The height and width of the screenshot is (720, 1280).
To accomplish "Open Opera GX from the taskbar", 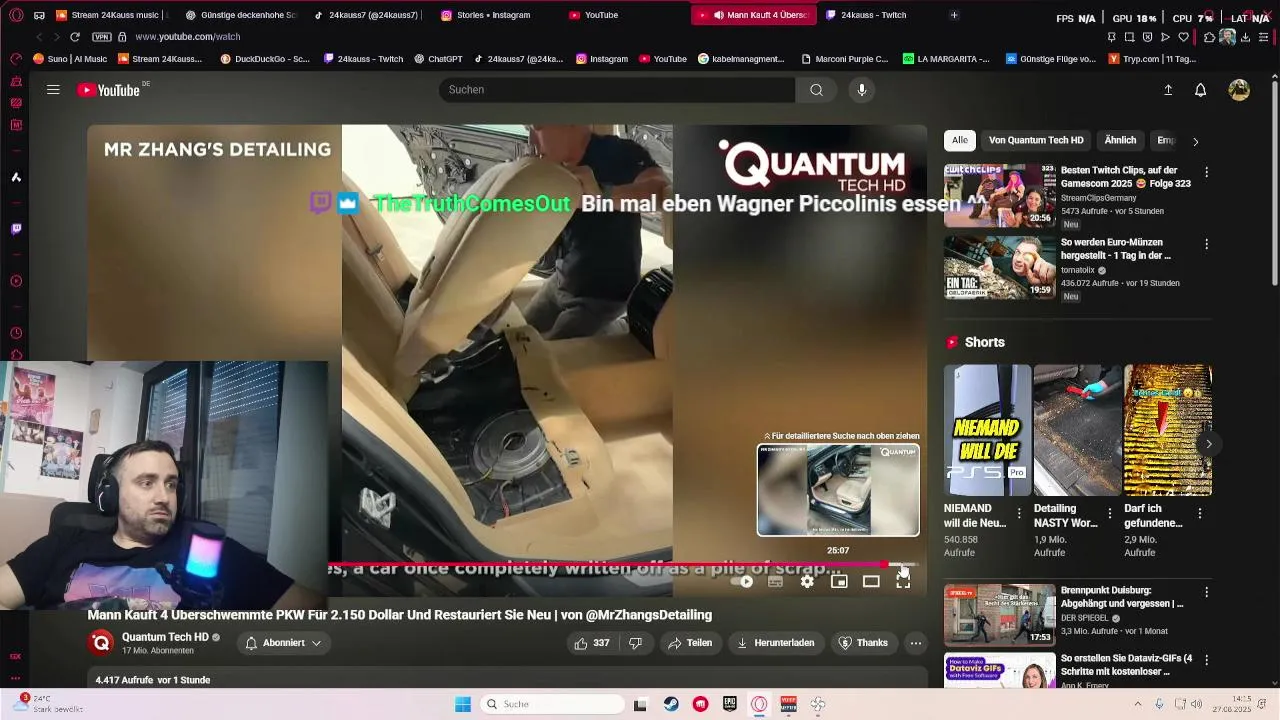I will click(x=759, y=704).
